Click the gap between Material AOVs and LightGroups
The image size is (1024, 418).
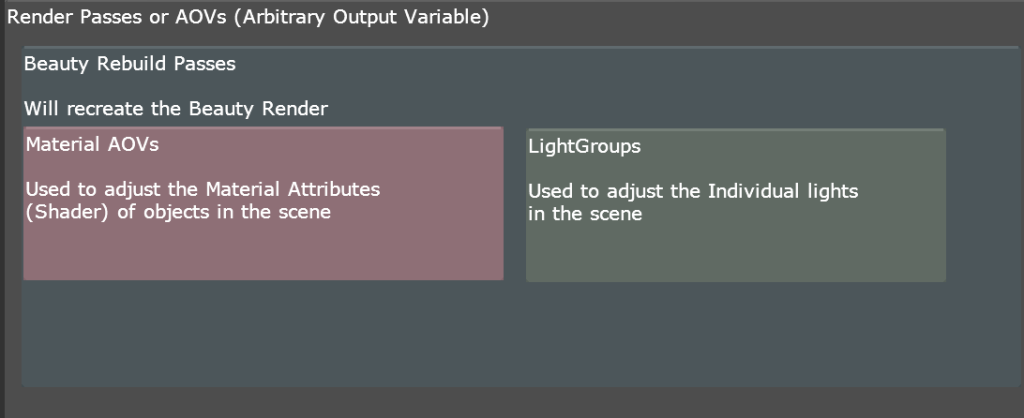515,204
